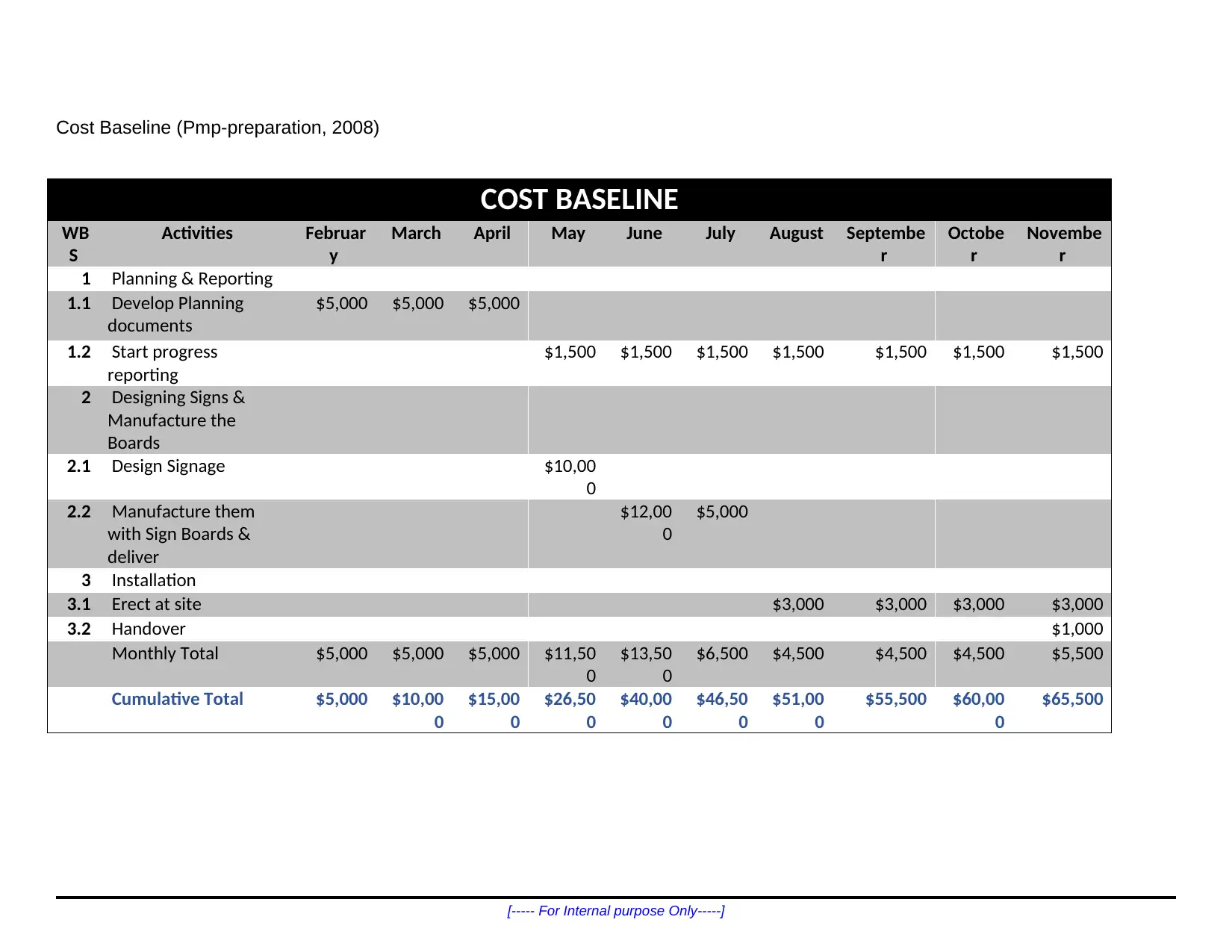
Task: Click Cumulative Total July $46,500
Action: point(723,710)
